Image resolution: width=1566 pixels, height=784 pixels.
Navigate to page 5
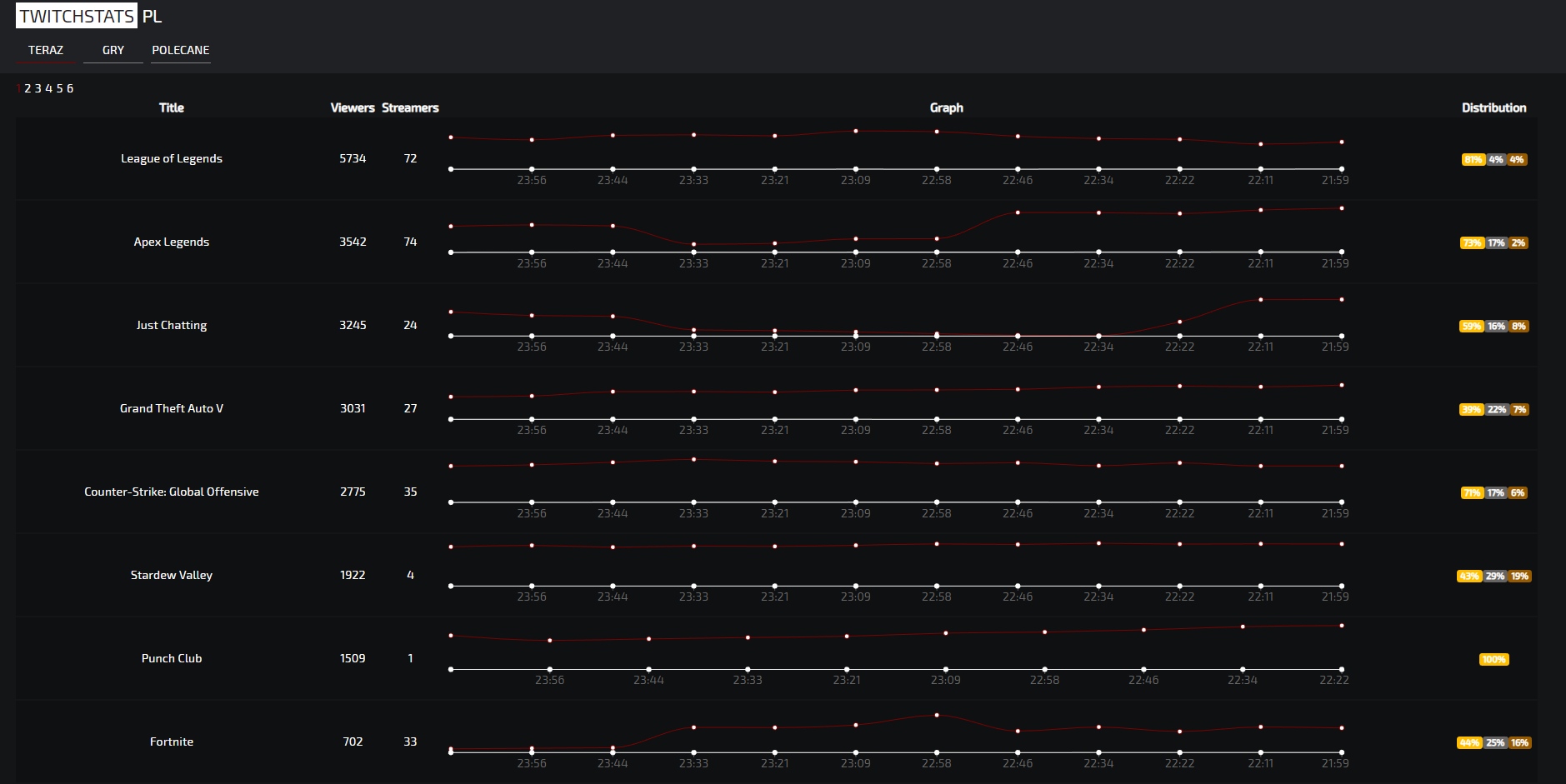(59, 88)
